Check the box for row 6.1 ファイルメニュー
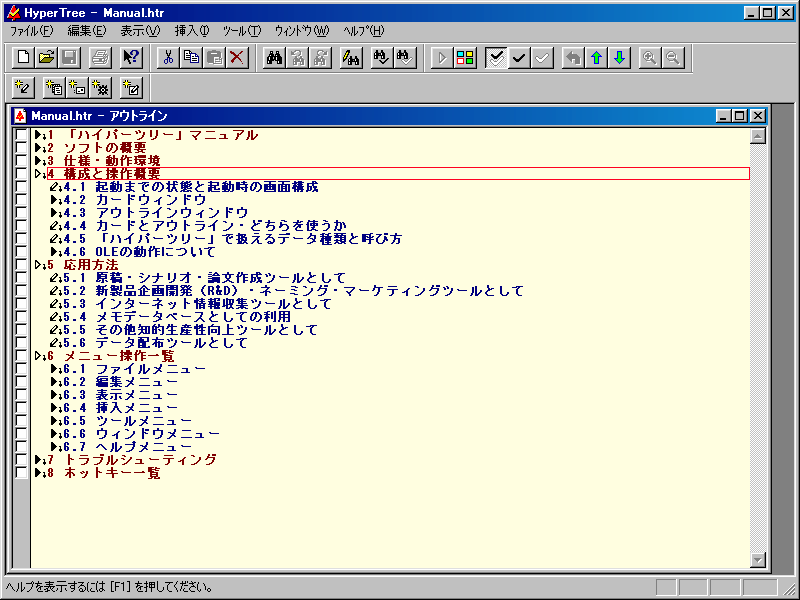 [21, 369]
